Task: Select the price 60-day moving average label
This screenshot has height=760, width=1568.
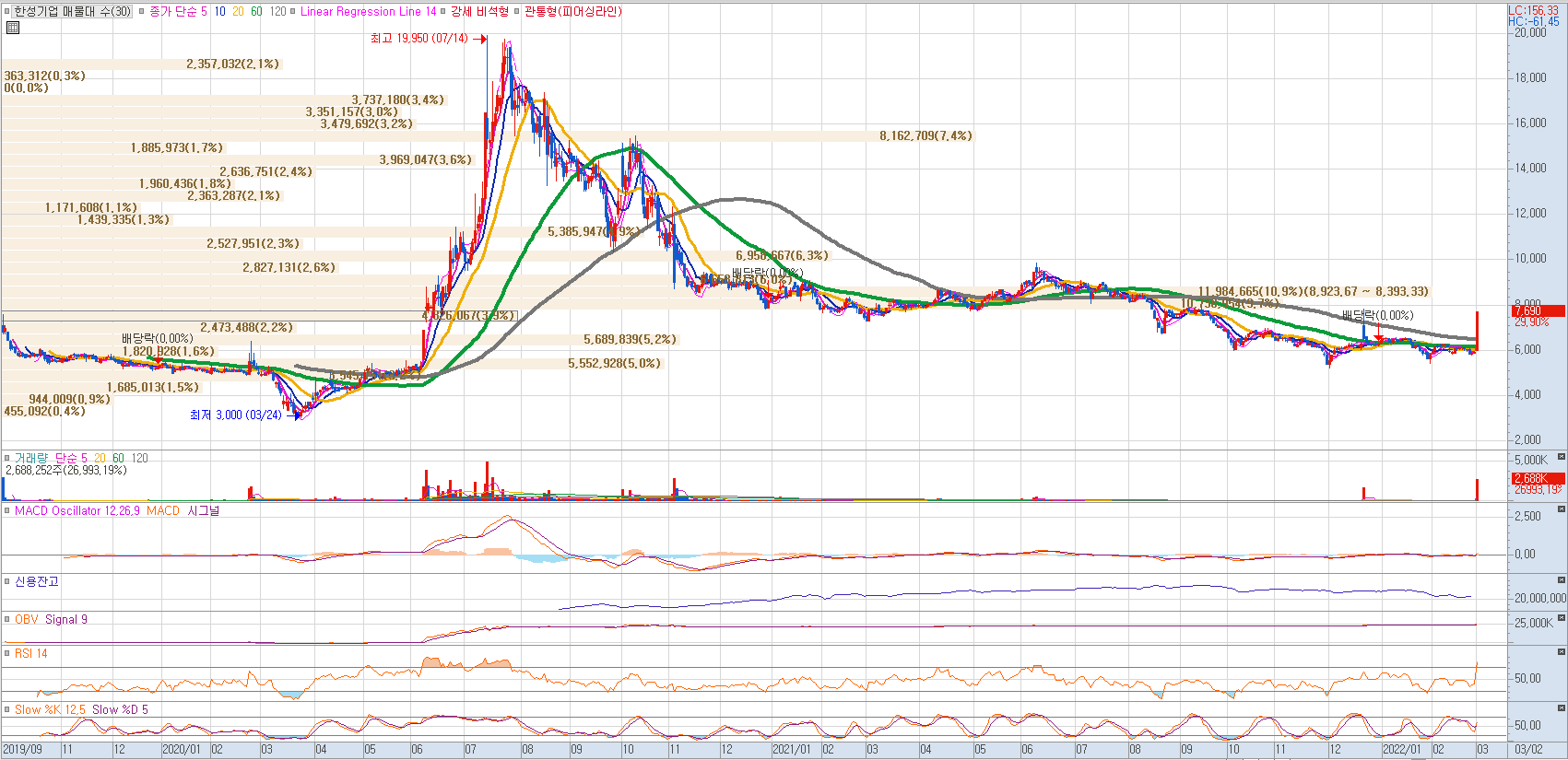Action: (x=256, y=12)
